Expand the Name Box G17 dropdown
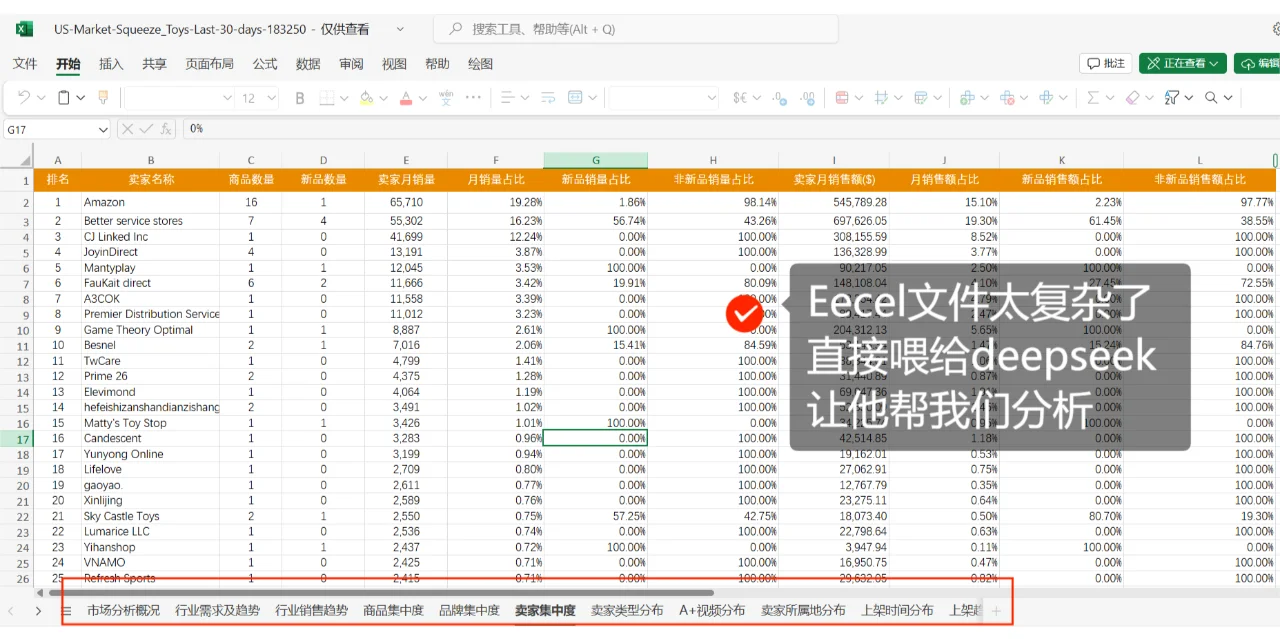 (103, 129)
